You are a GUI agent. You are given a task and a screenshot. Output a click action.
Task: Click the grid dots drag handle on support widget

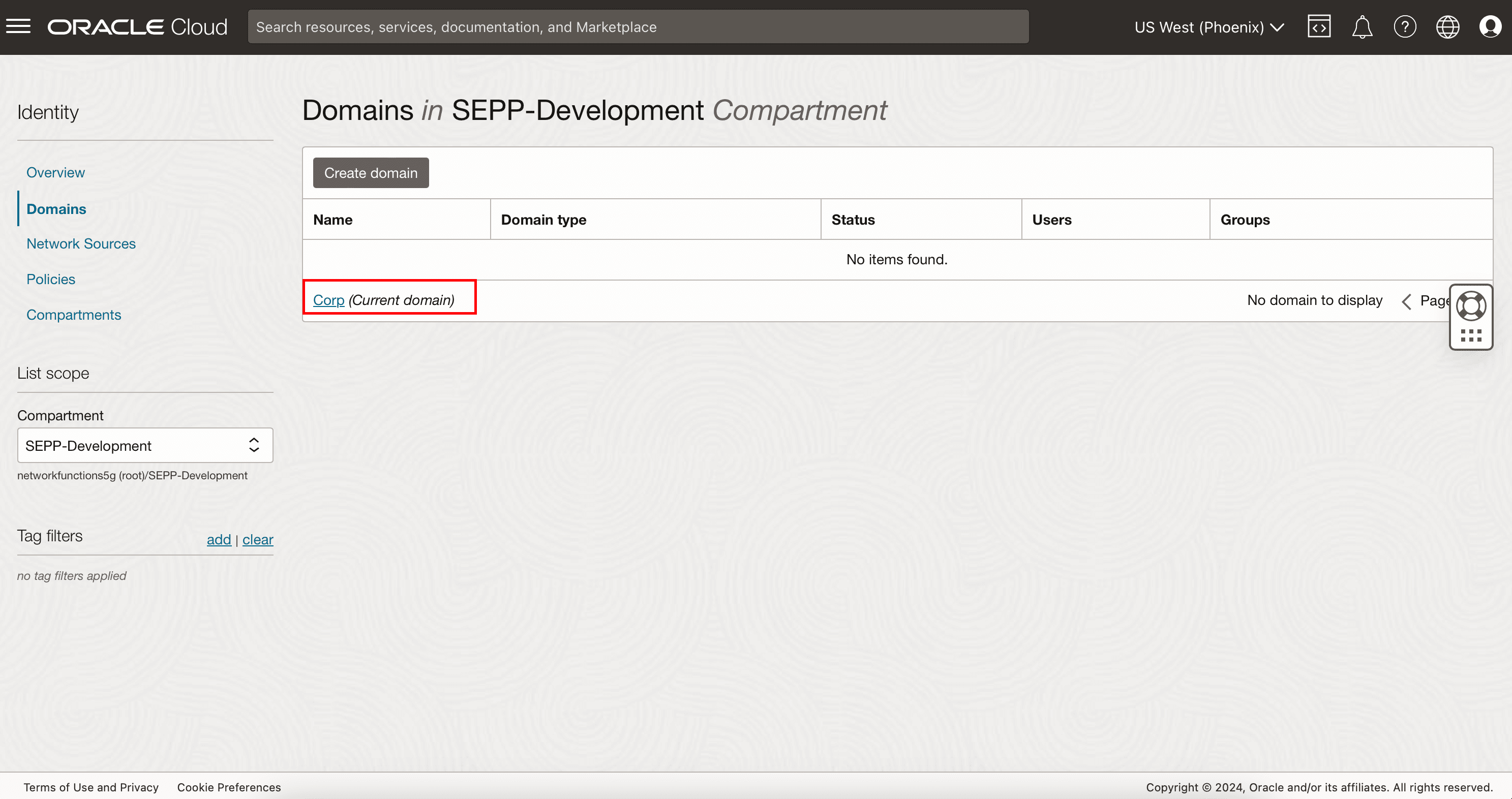(x=1471, y=335)
